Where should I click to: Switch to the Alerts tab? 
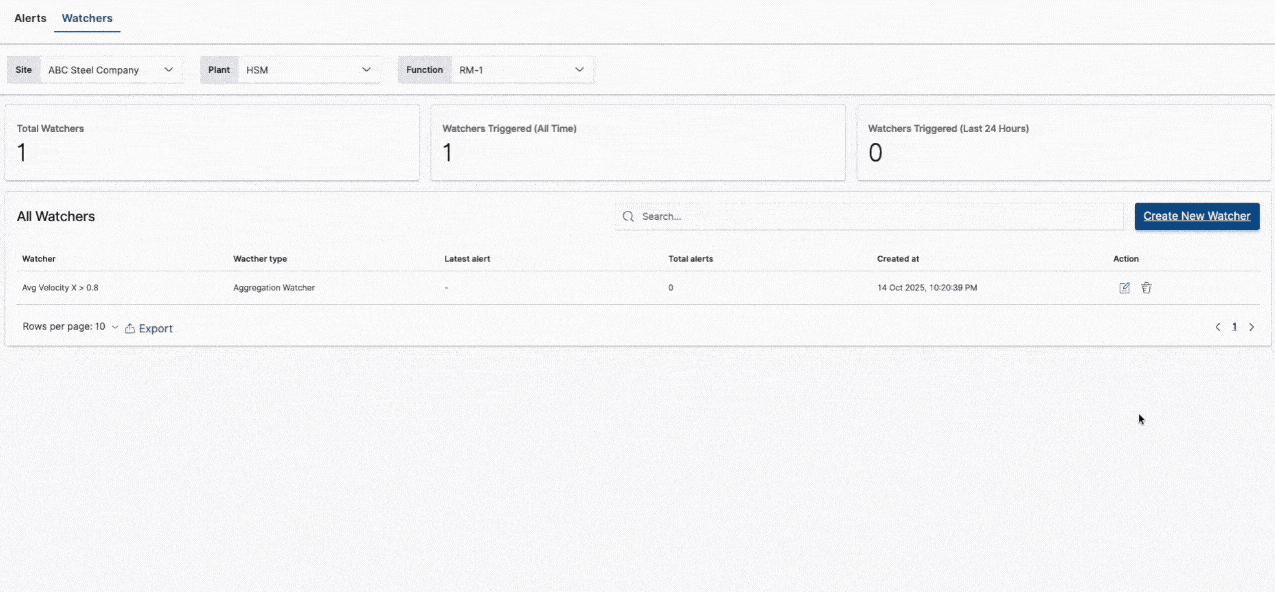29,17
